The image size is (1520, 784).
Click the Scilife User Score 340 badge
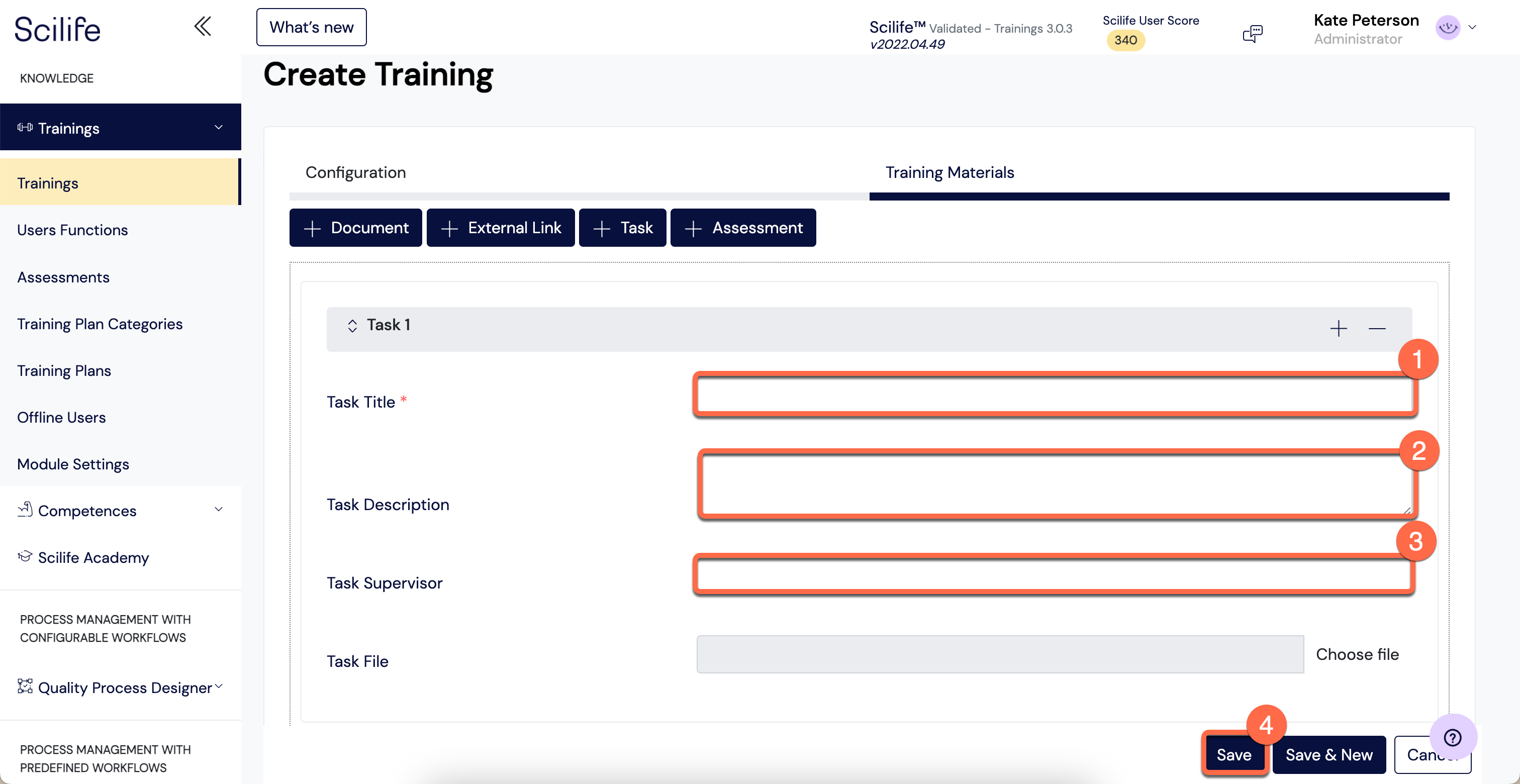(1125, 40)
